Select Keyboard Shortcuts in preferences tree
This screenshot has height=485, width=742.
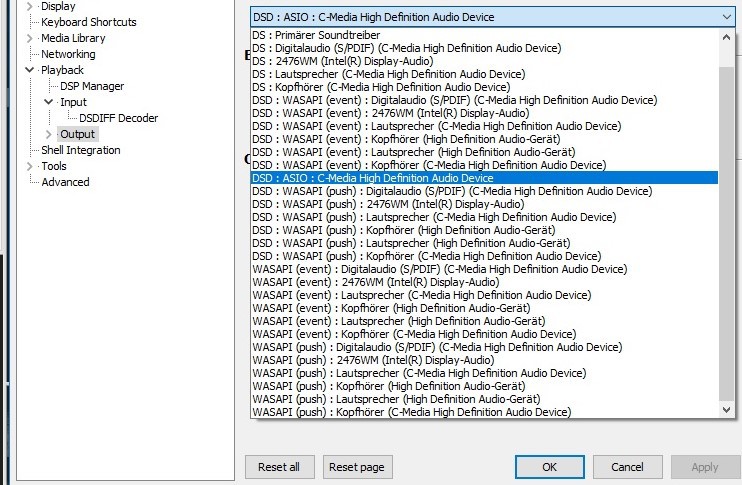(88, 22)
